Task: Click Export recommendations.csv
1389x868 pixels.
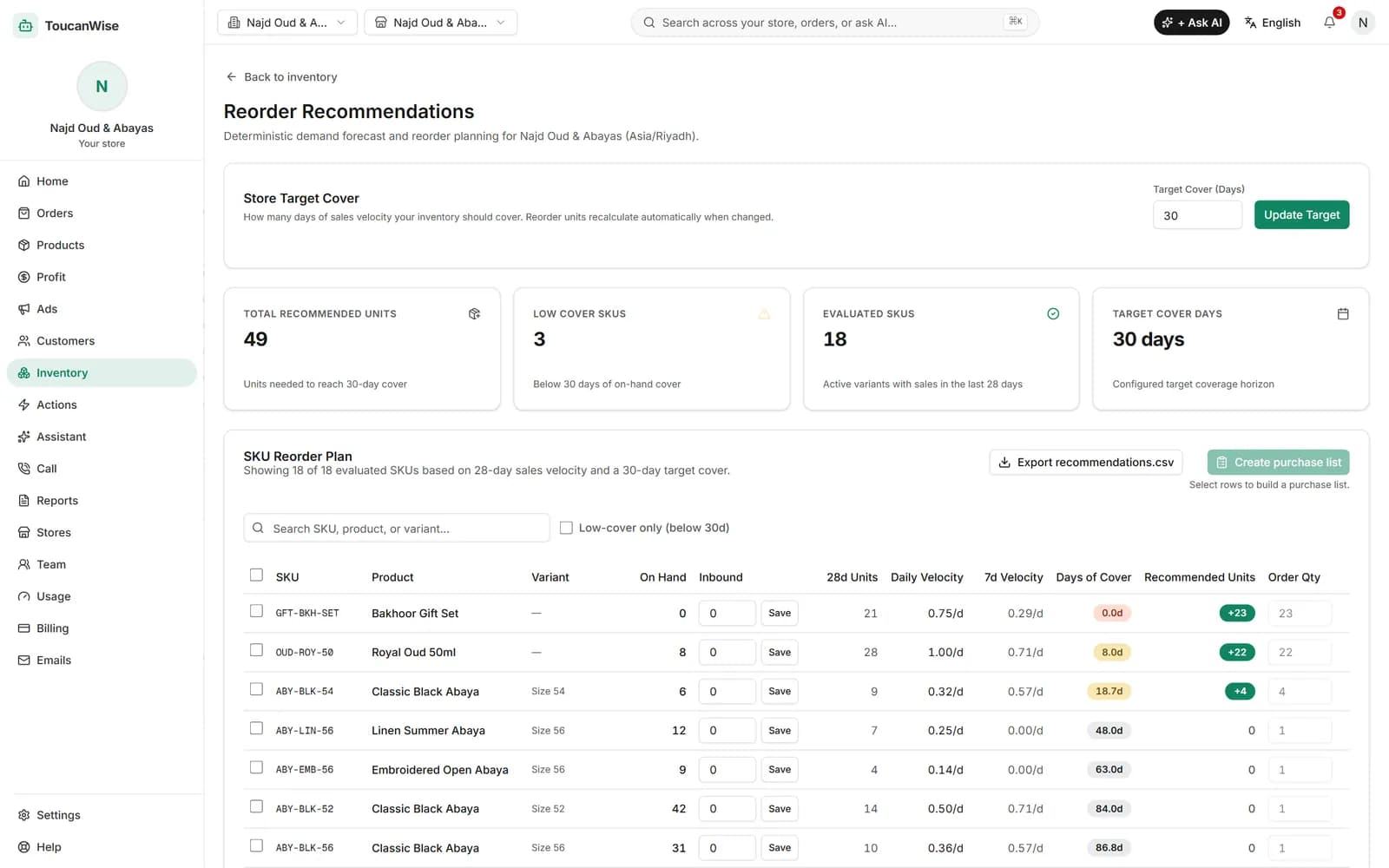Action: pos(1086,463)
